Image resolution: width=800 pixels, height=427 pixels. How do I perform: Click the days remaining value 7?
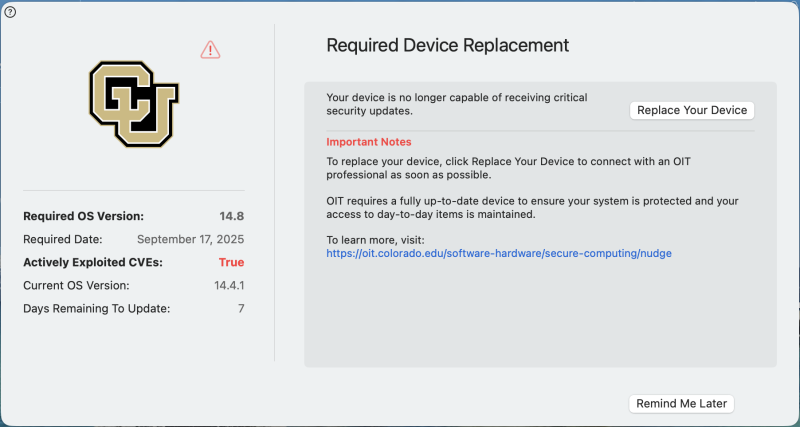pos(241,309)
